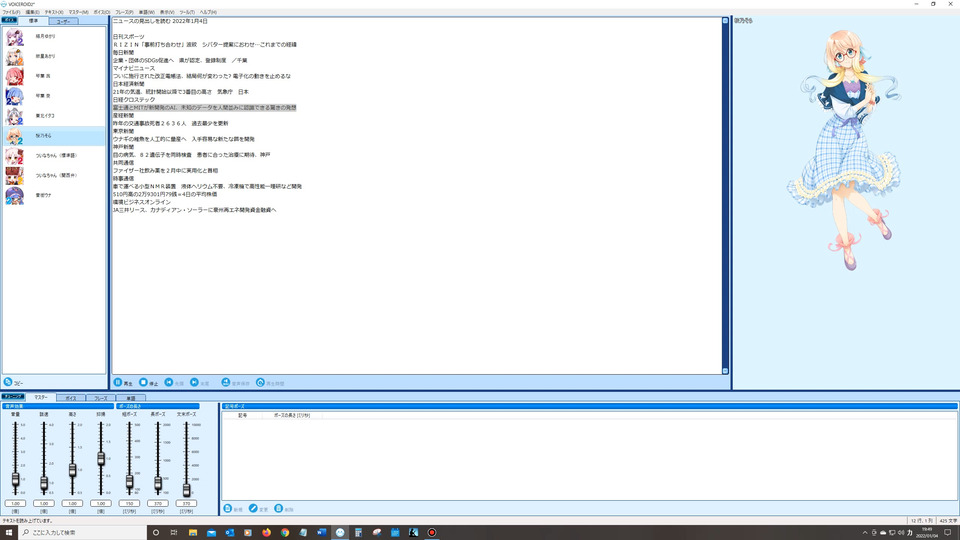Image resolution: width=960 pixels, height=540 pixels.
Task: Click the 時事通信 line in the editor
Action: click(123, 179)
